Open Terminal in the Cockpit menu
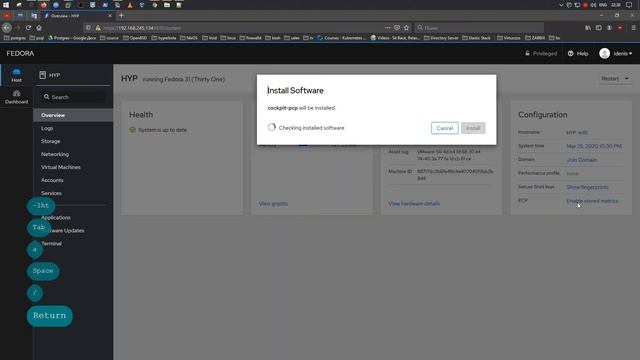 (51, 243)
